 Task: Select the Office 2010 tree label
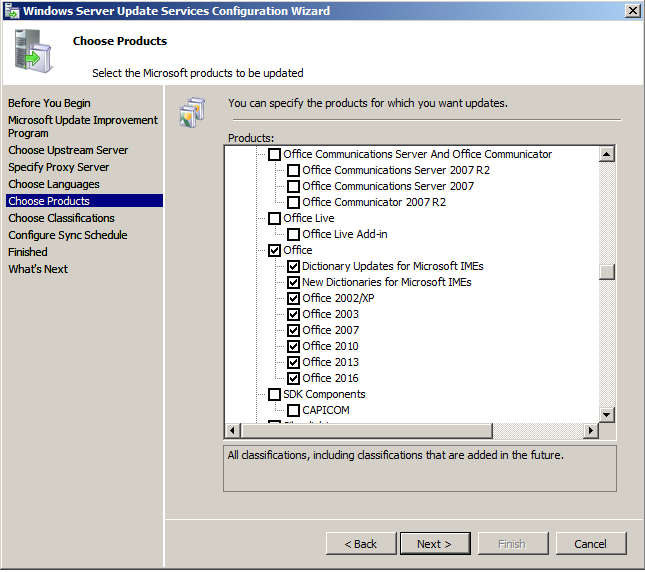point(330,347)
